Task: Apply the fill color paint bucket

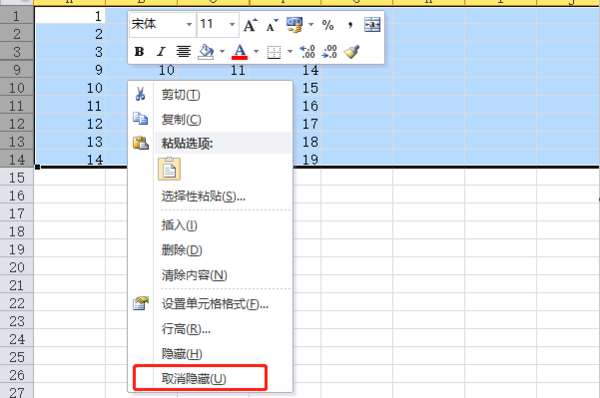Action: 206,52
